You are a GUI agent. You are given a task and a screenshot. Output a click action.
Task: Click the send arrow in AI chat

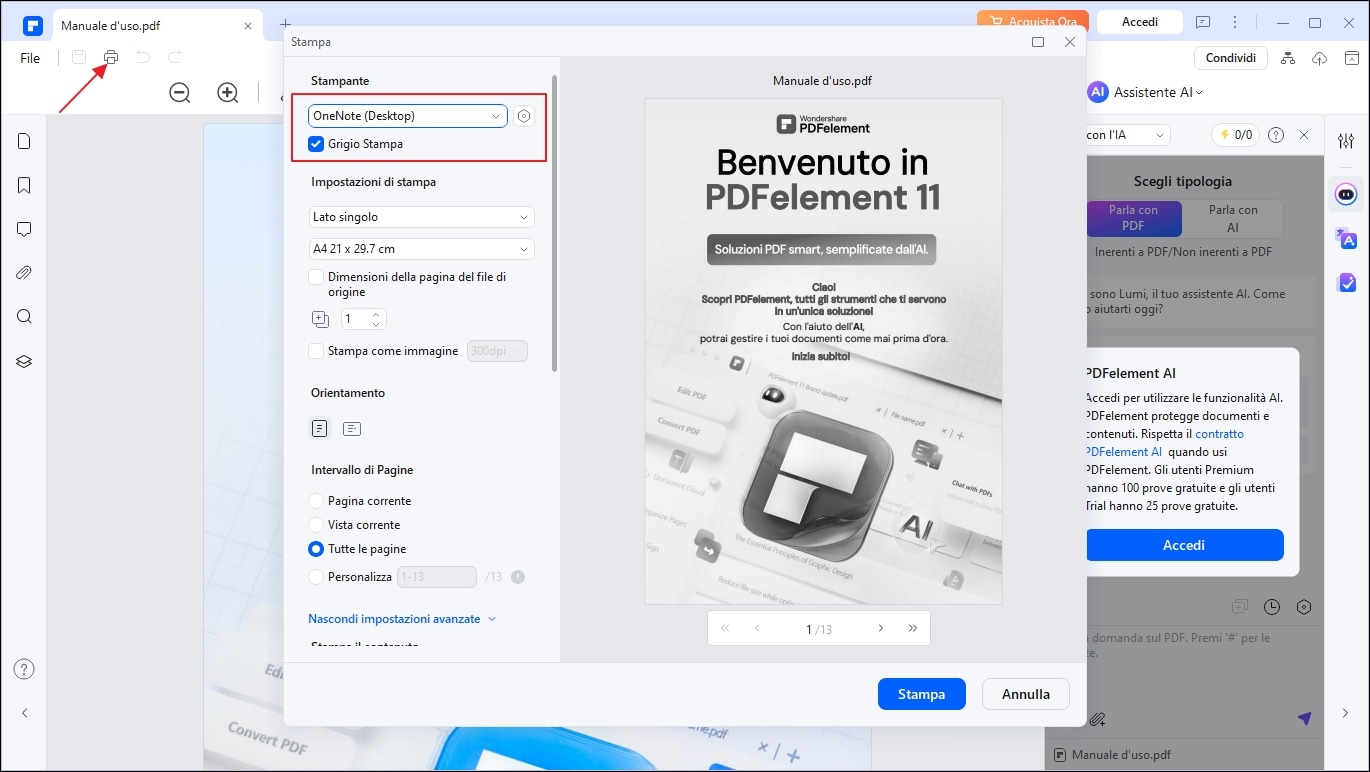pos(1304,718)
